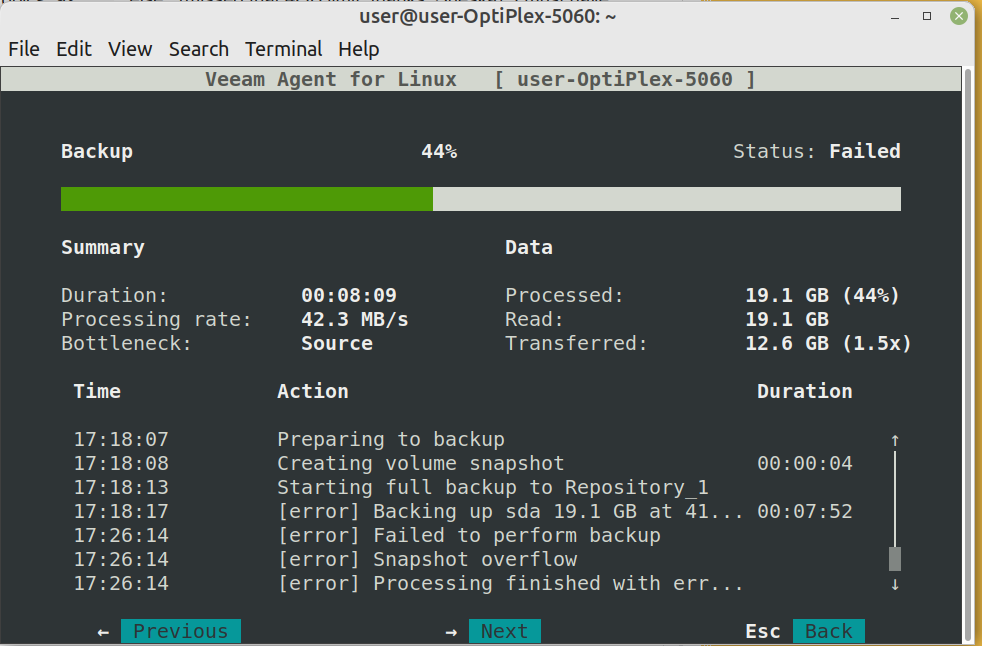Viewport: 982px width, 646px height.
Task: Open the Help menu
Action: [359, 49]
